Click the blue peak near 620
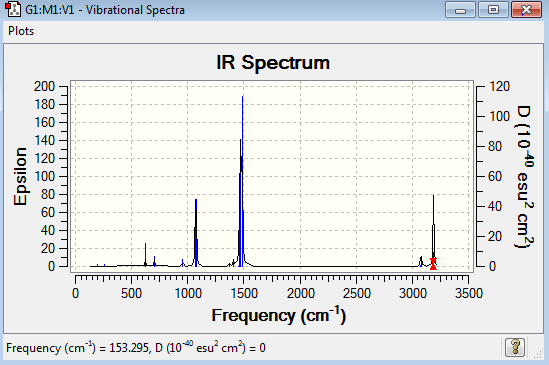Viewport: 549px width, 365px height. pyautogui.click(x=145, y=255)
